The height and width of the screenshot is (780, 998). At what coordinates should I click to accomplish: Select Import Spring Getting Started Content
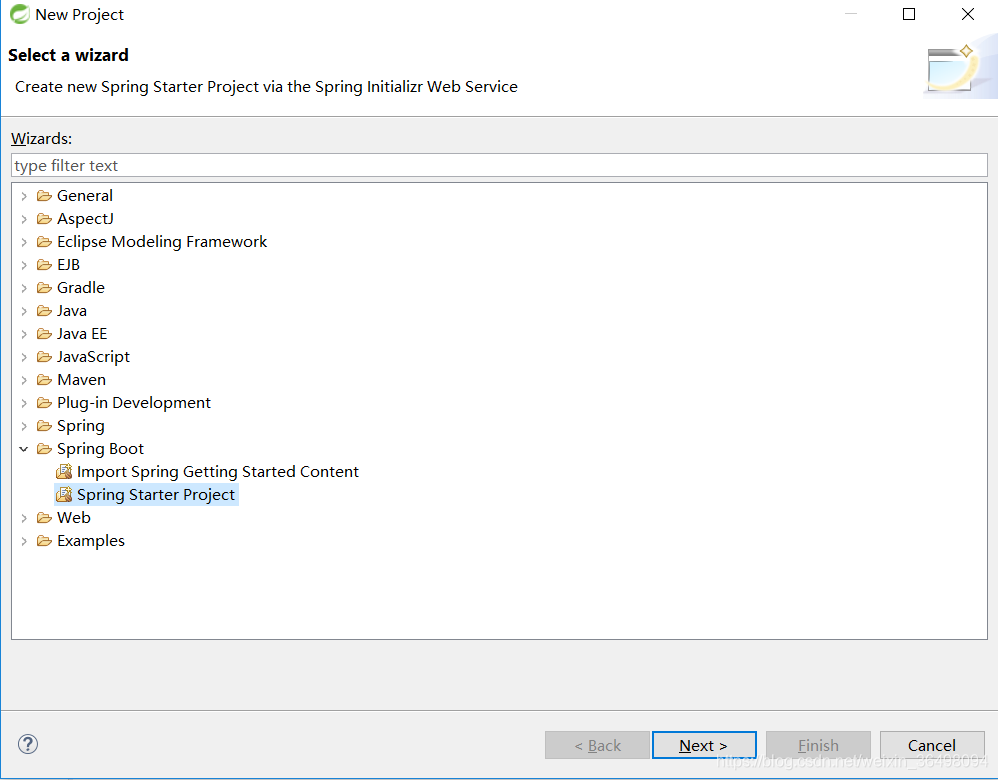(x=218, y=471)
